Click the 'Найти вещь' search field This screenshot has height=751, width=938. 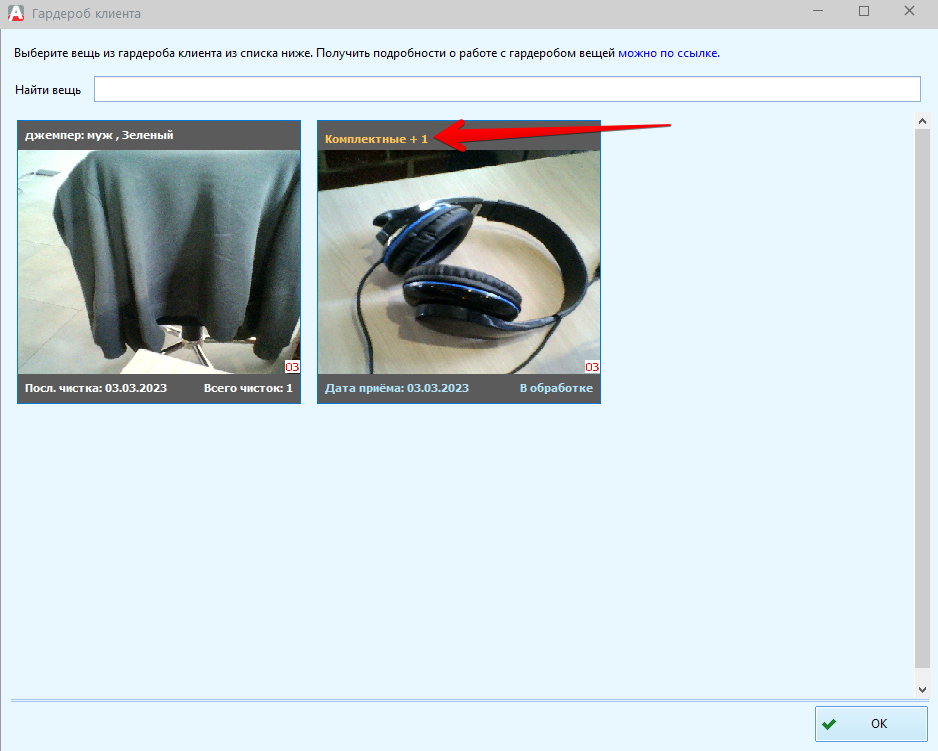[x=507, y=89]
